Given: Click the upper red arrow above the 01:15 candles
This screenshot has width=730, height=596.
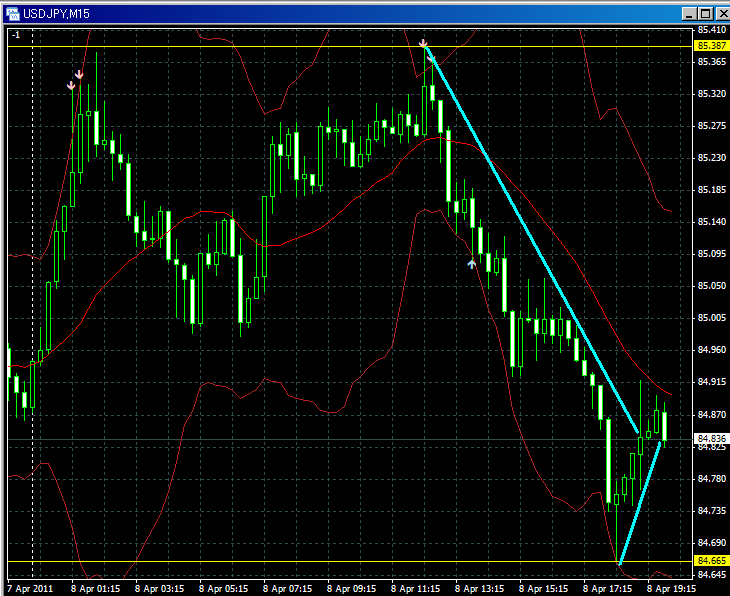Looking at the screenshot, I should click(79, 74).
